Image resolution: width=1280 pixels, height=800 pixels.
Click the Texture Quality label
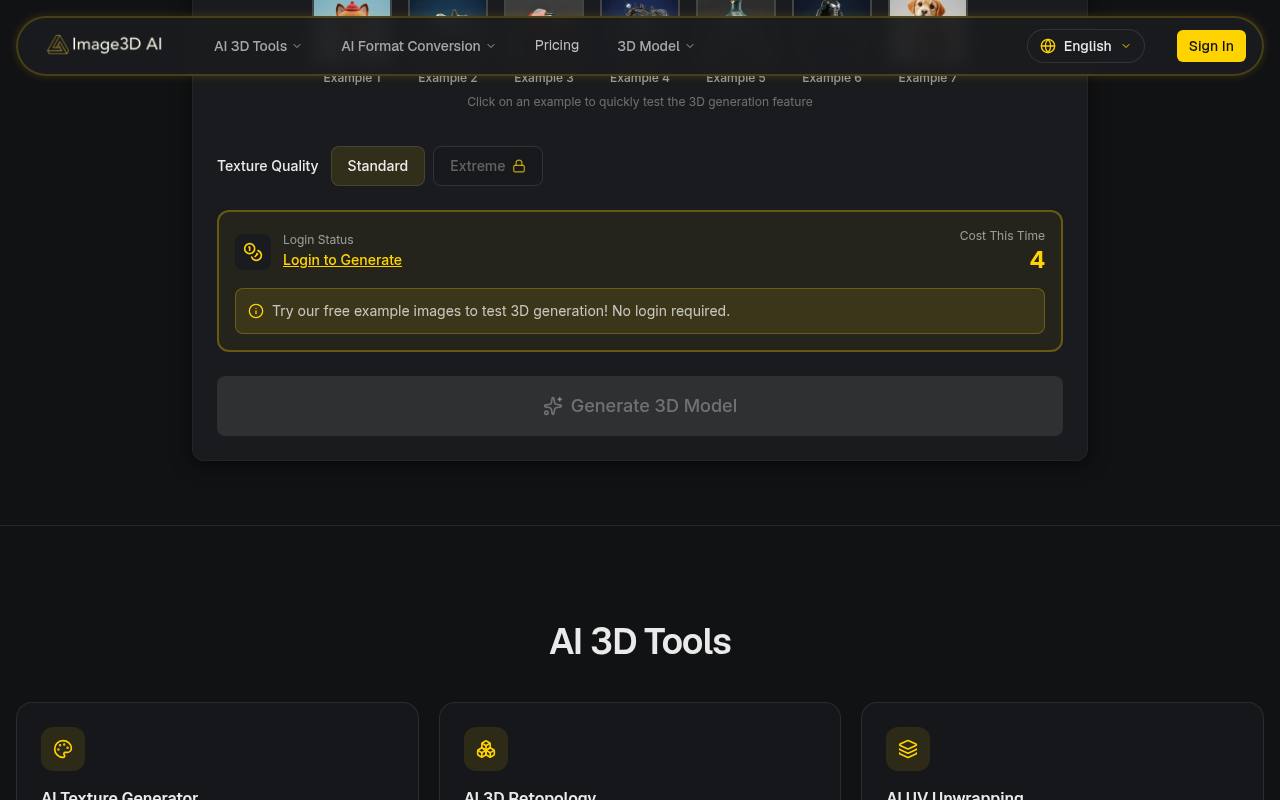click(x=267, y=166)
